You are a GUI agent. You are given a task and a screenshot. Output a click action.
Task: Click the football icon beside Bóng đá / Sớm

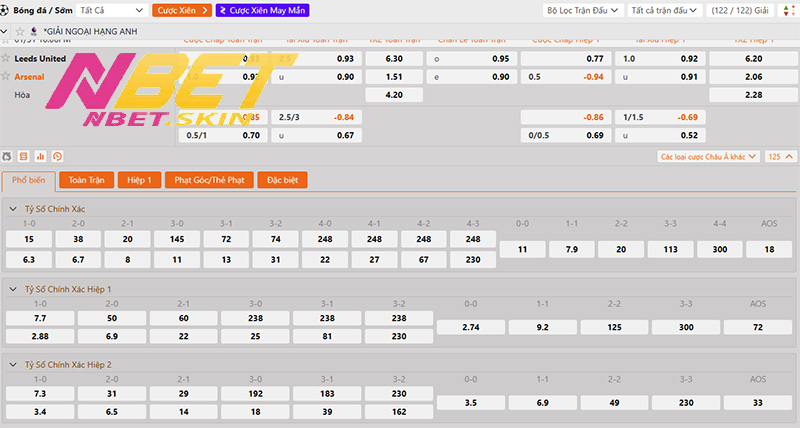[6, 10]
